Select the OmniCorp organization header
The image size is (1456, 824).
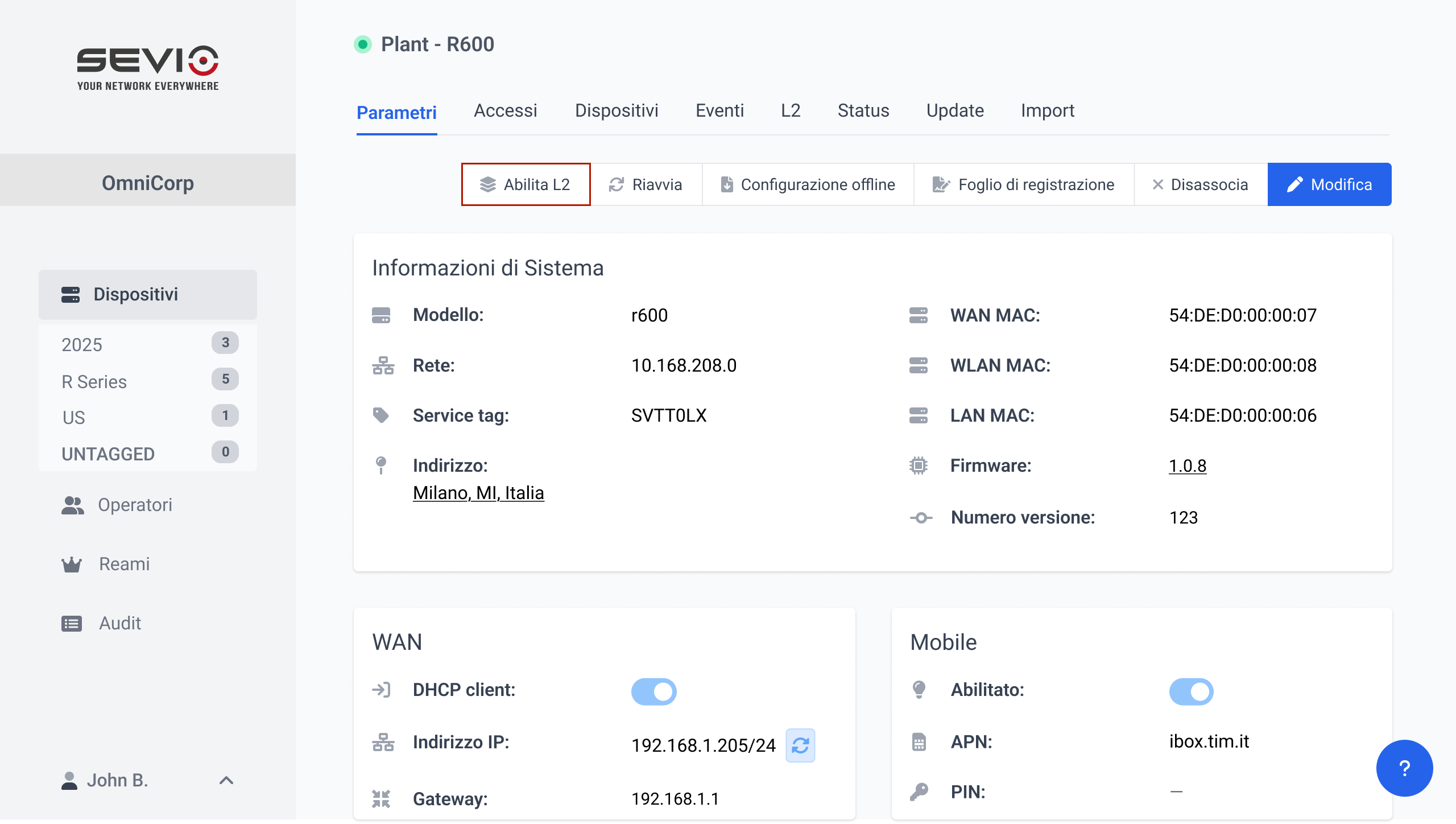148,183
